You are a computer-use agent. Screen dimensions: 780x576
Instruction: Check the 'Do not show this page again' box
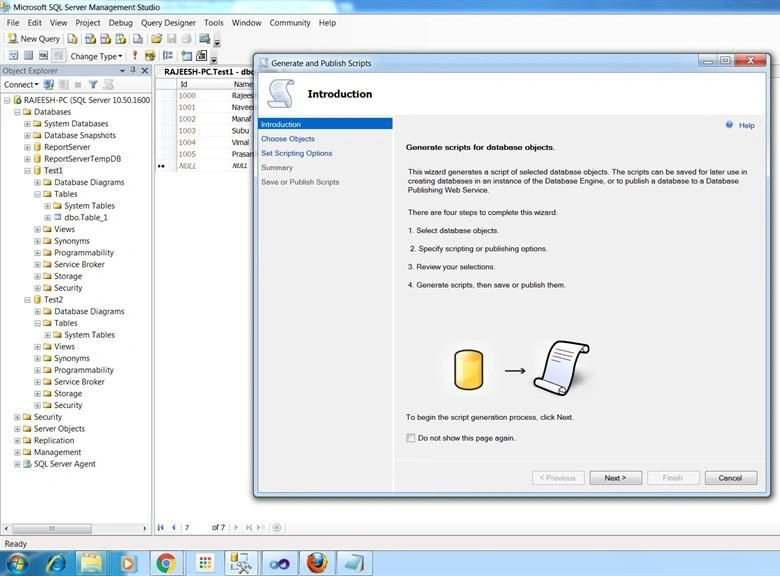(410, 438)
